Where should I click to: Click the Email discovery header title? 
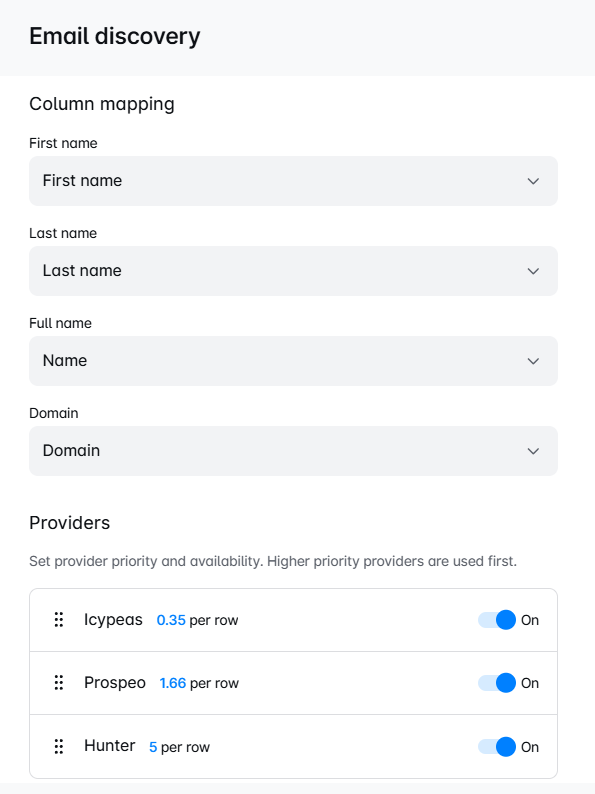(x=115, y=36)
